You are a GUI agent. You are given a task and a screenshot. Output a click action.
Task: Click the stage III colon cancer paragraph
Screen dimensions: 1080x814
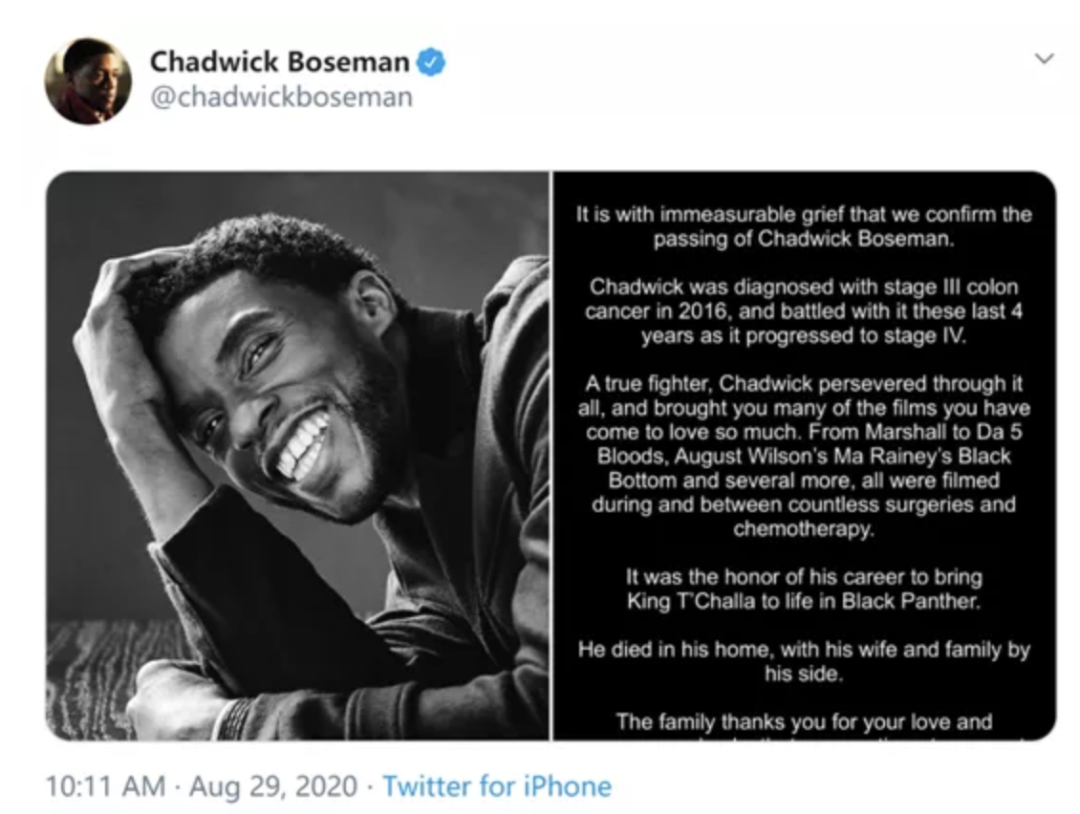[x=803, y=311]
